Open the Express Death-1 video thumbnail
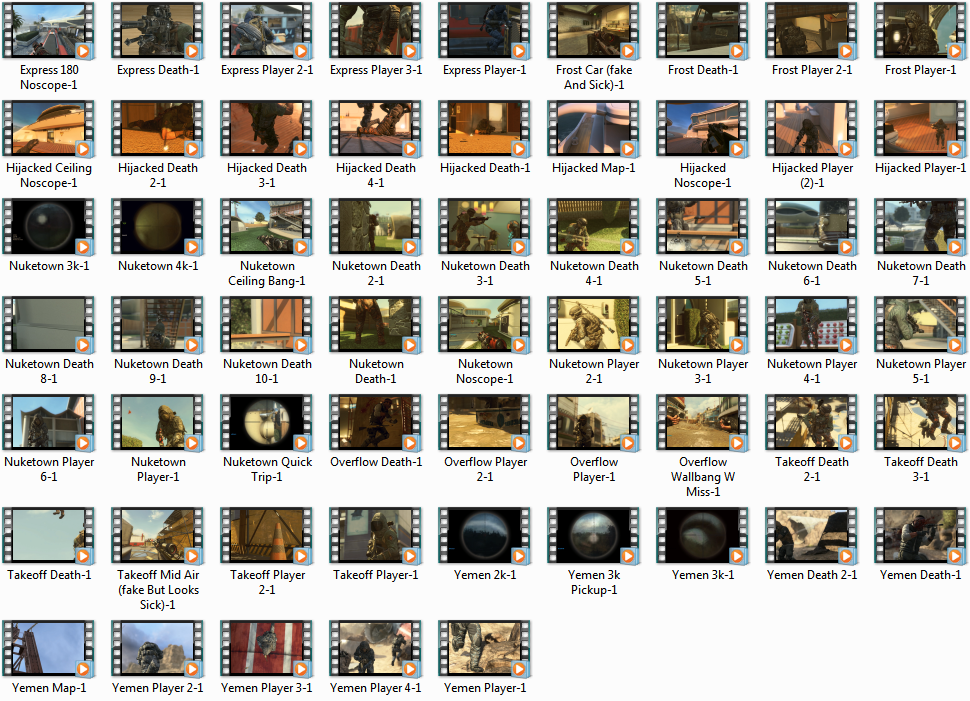 [158, 30]
